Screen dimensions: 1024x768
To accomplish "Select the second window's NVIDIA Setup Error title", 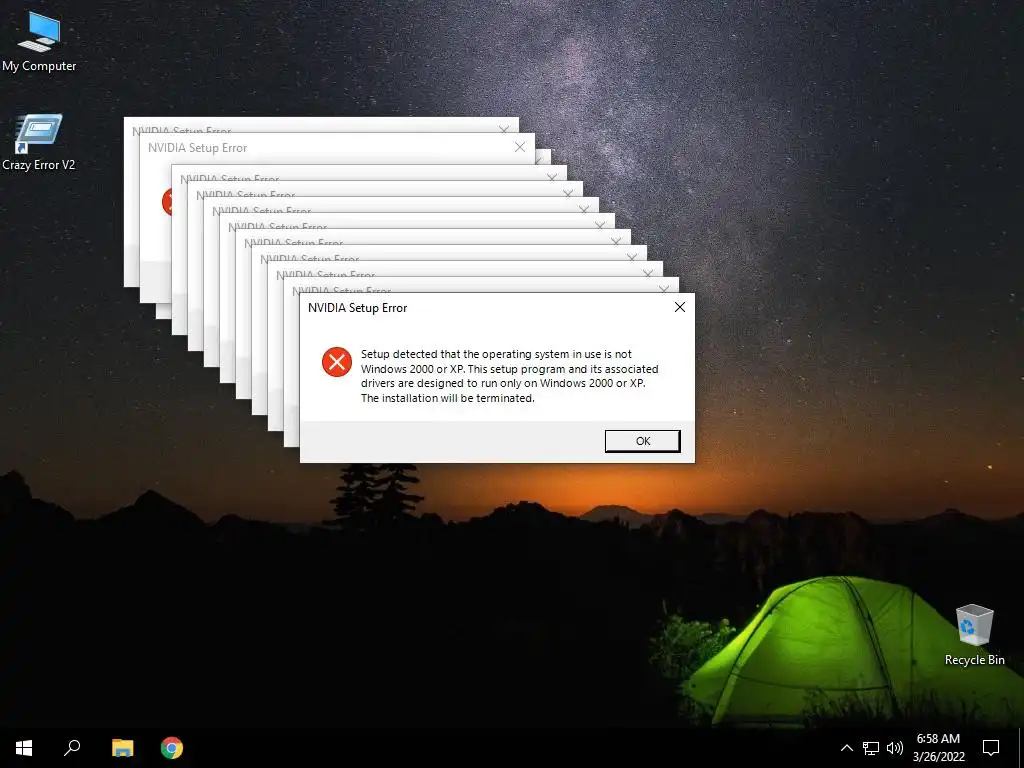I will (197, 148).
